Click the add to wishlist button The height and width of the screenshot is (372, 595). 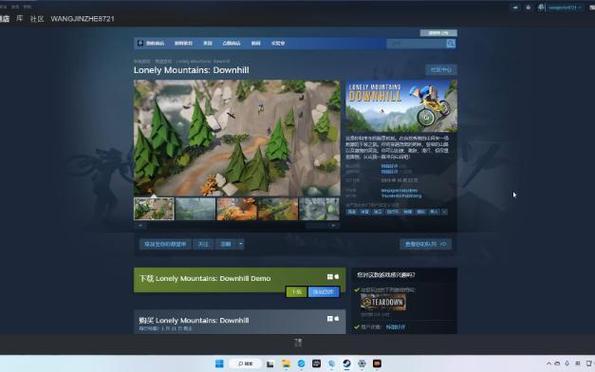(x=165, y=244)
